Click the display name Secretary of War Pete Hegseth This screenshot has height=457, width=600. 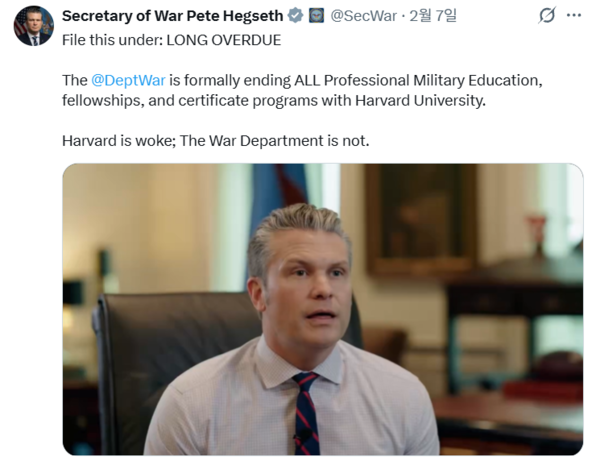(172, 16)
